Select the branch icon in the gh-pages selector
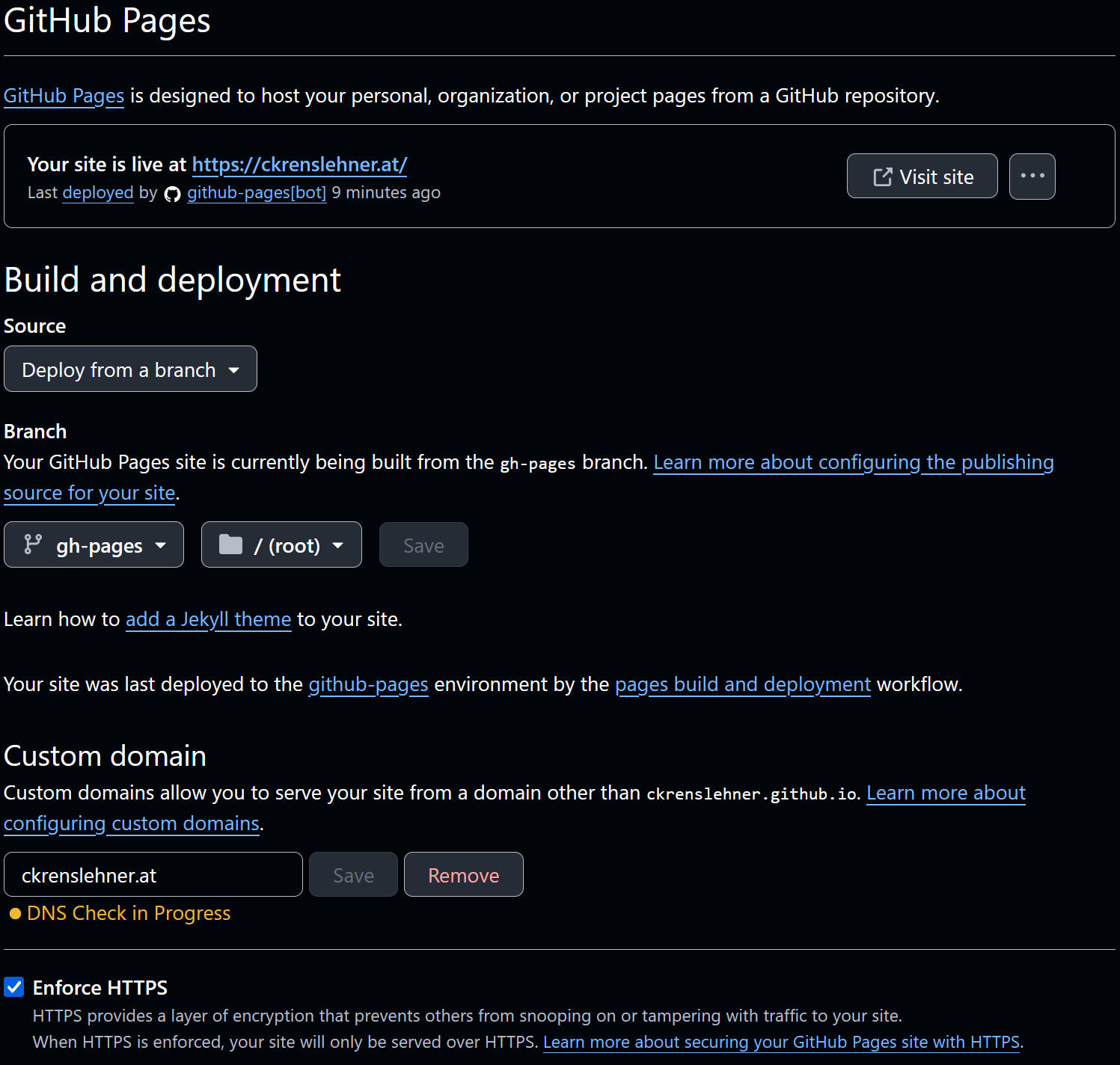This screenshot has height=1065, width=1120. [x=32, y=544]
